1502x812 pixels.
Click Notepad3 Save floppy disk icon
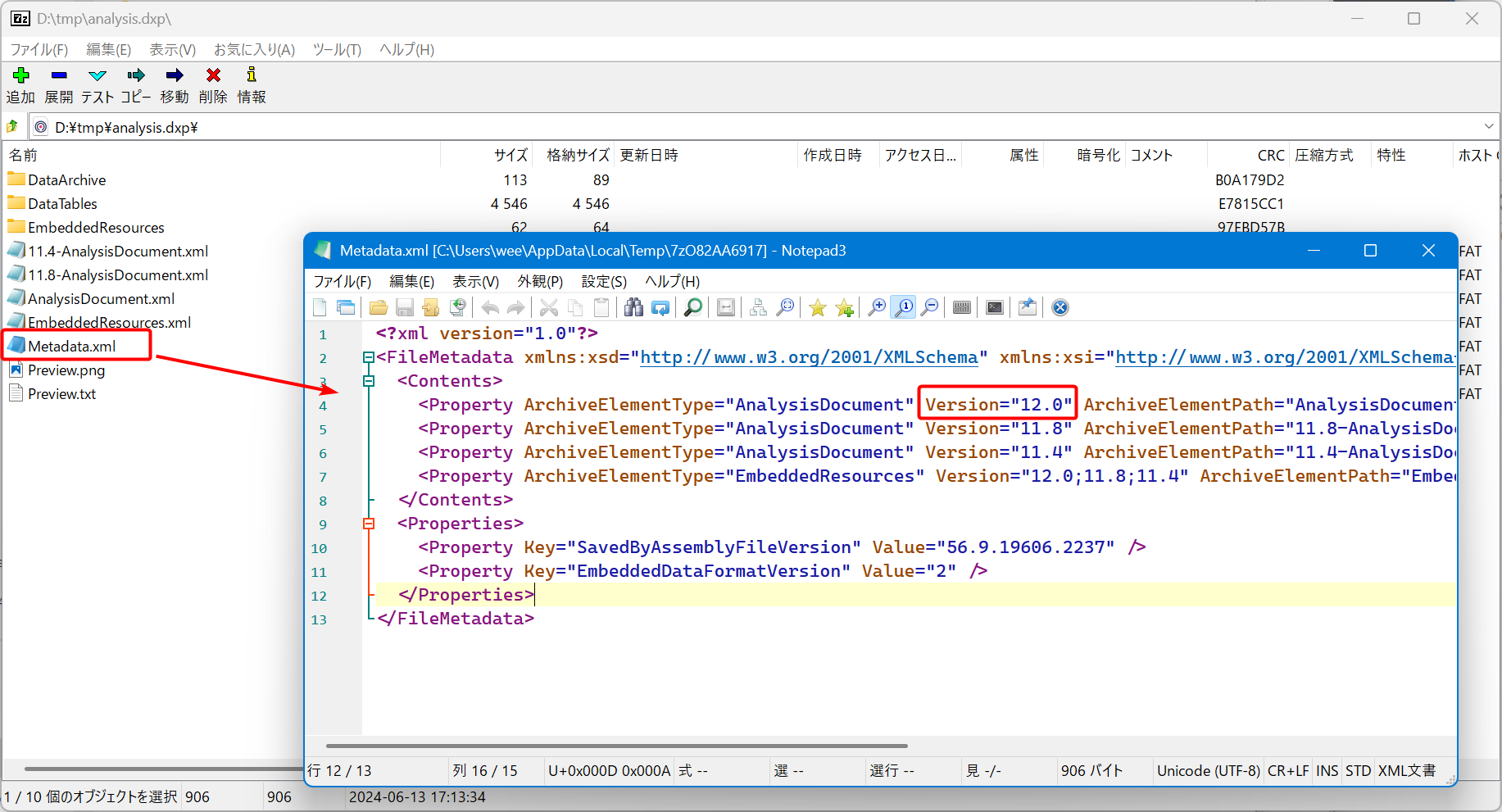pos(404,307)
